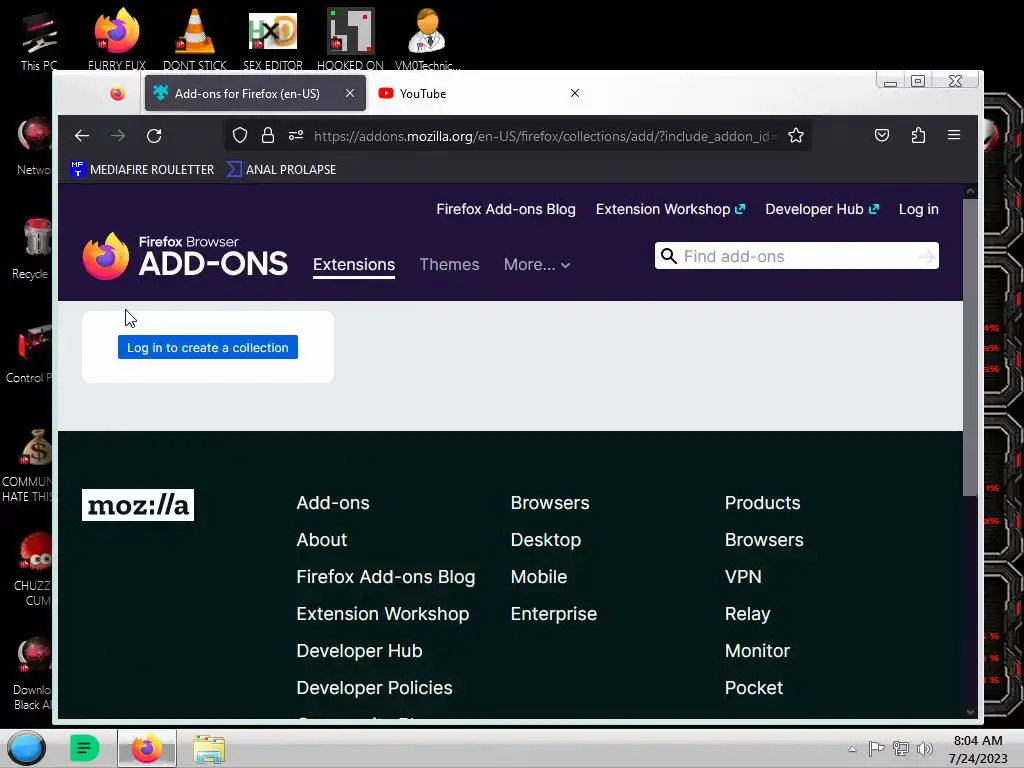Open Developer Hub header link
1024x768 pixels.
[x=822, y=209]
